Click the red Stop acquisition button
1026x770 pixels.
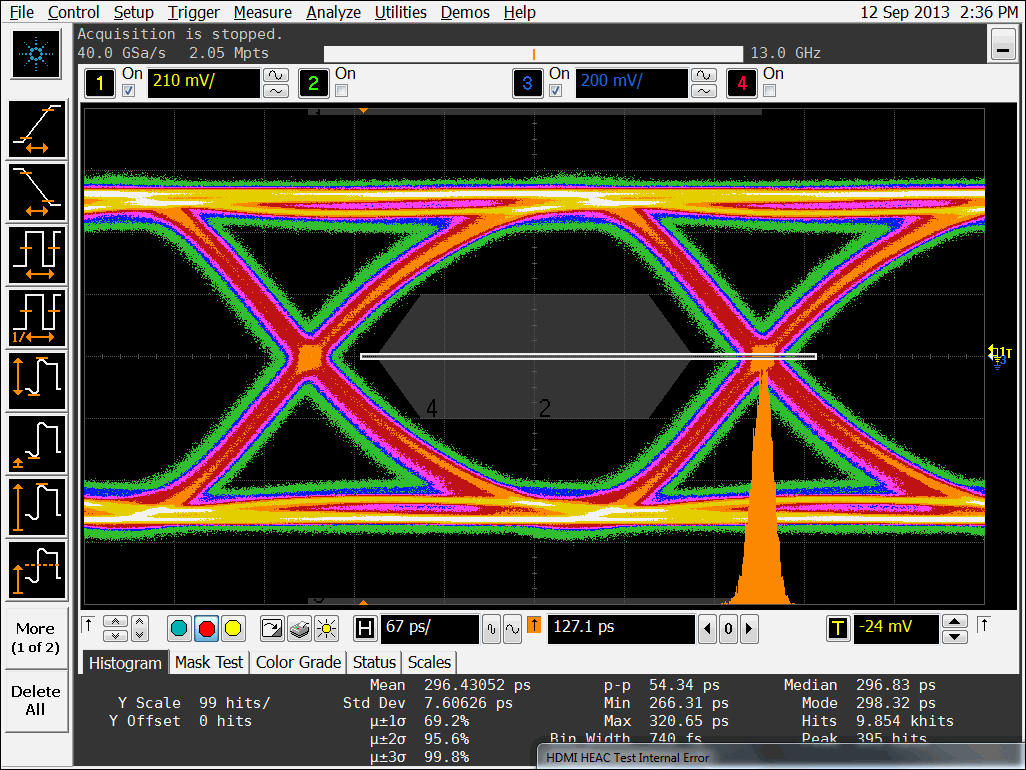coord(206,628)
